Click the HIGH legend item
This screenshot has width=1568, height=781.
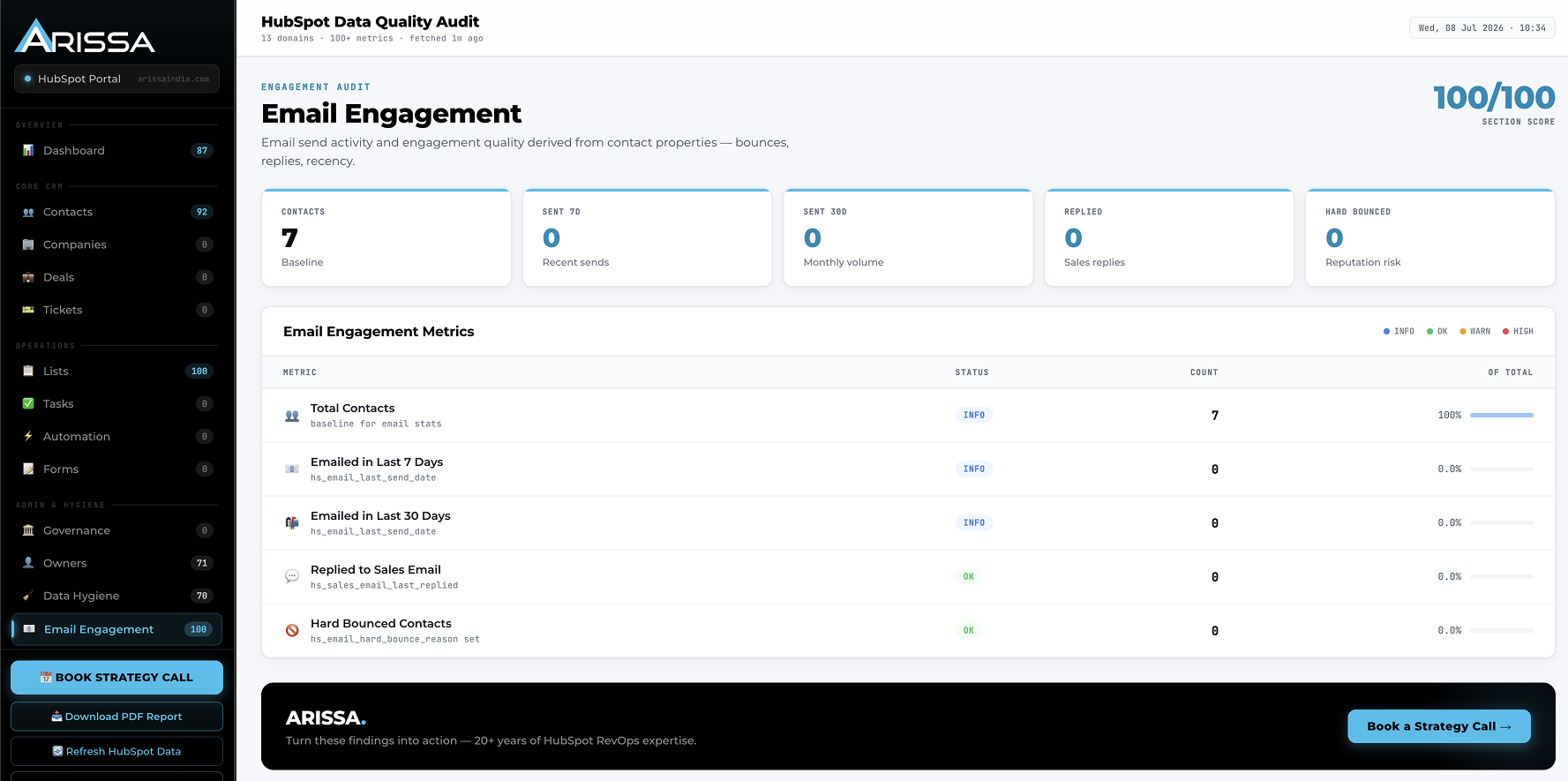point(1518,332)
